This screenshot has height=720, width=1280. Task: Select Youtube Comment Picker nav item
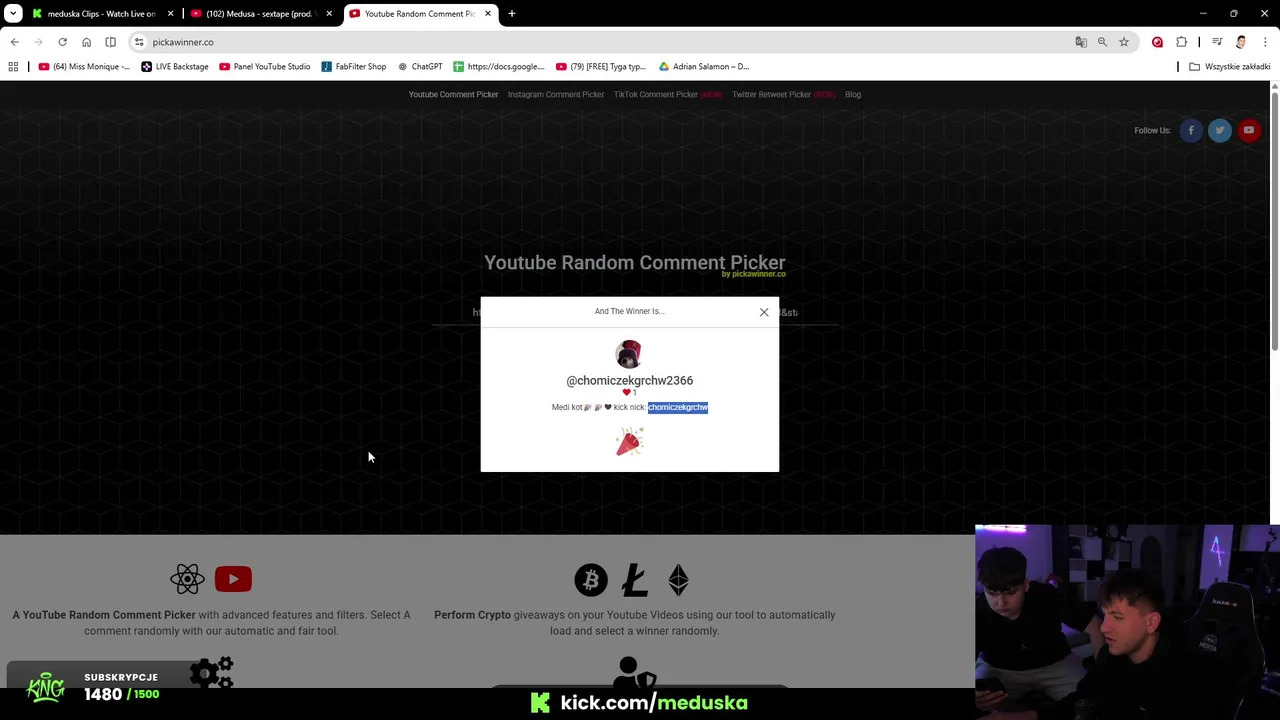pyautogui.click(x=453, y=95)
